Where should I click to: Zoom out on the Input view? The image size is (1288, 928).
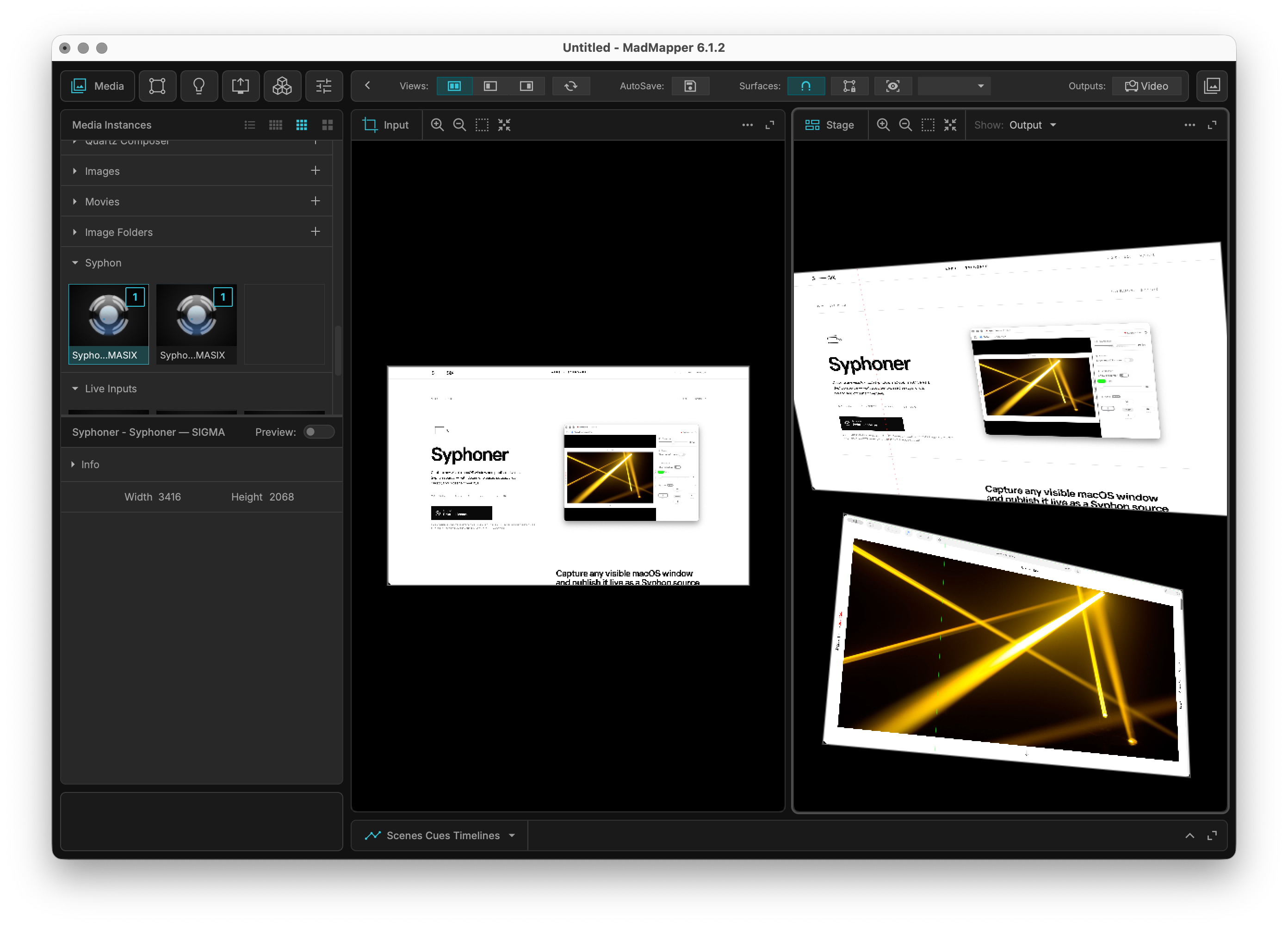click(x=459, y=125)
